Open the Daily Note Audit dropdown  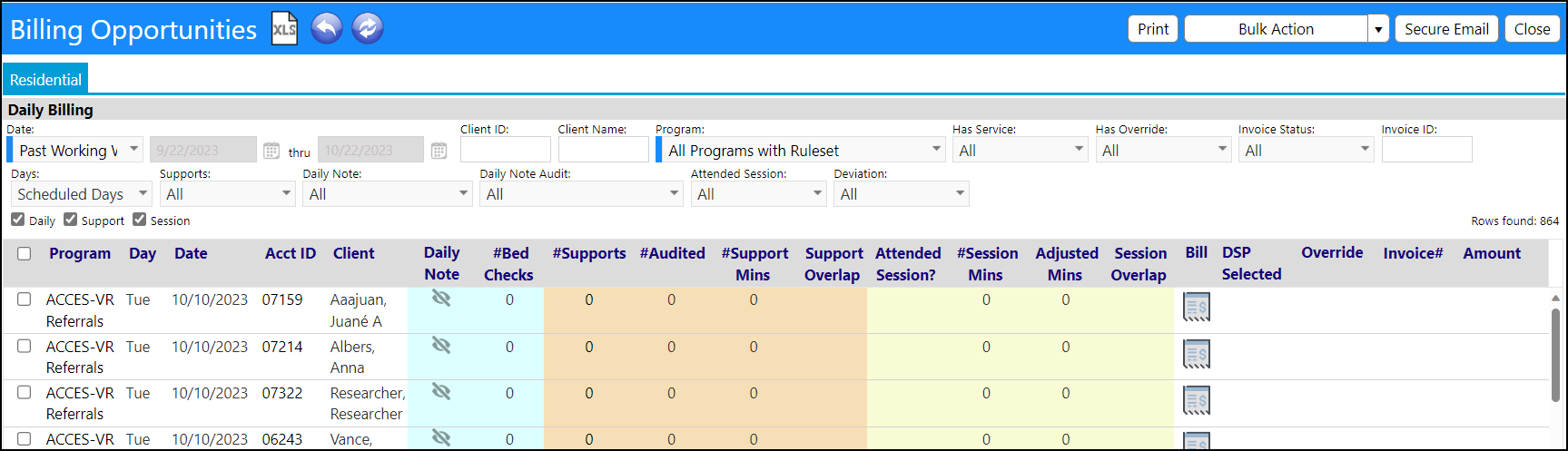[x=581, y=193]
